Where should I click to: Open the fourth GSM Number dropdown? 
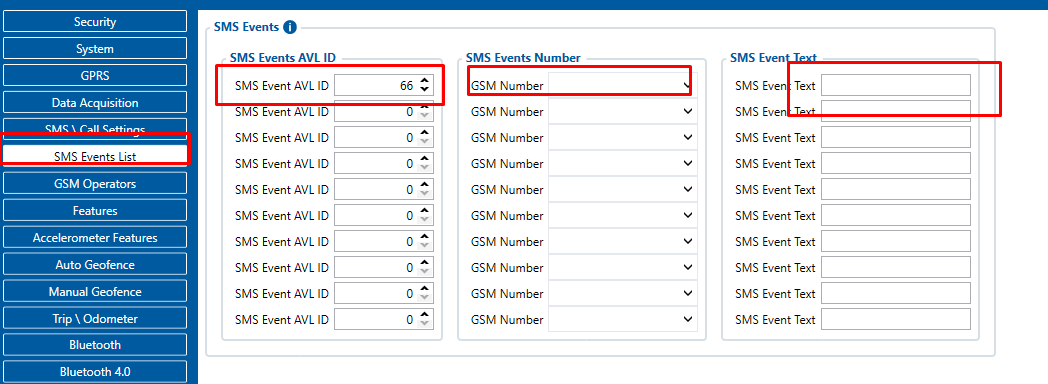tap(622, 164)
